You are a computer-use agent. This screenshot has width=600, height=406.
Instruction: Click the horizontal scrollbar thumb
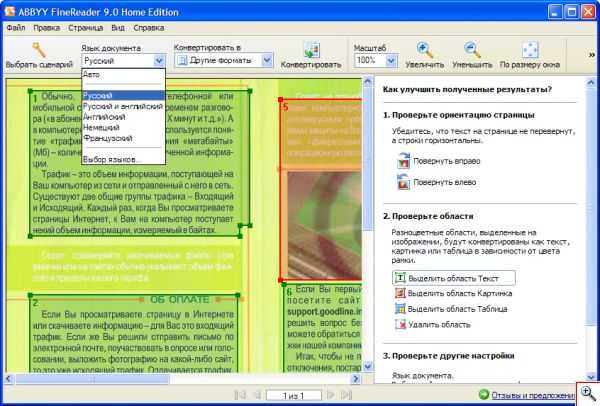point(92,379)
